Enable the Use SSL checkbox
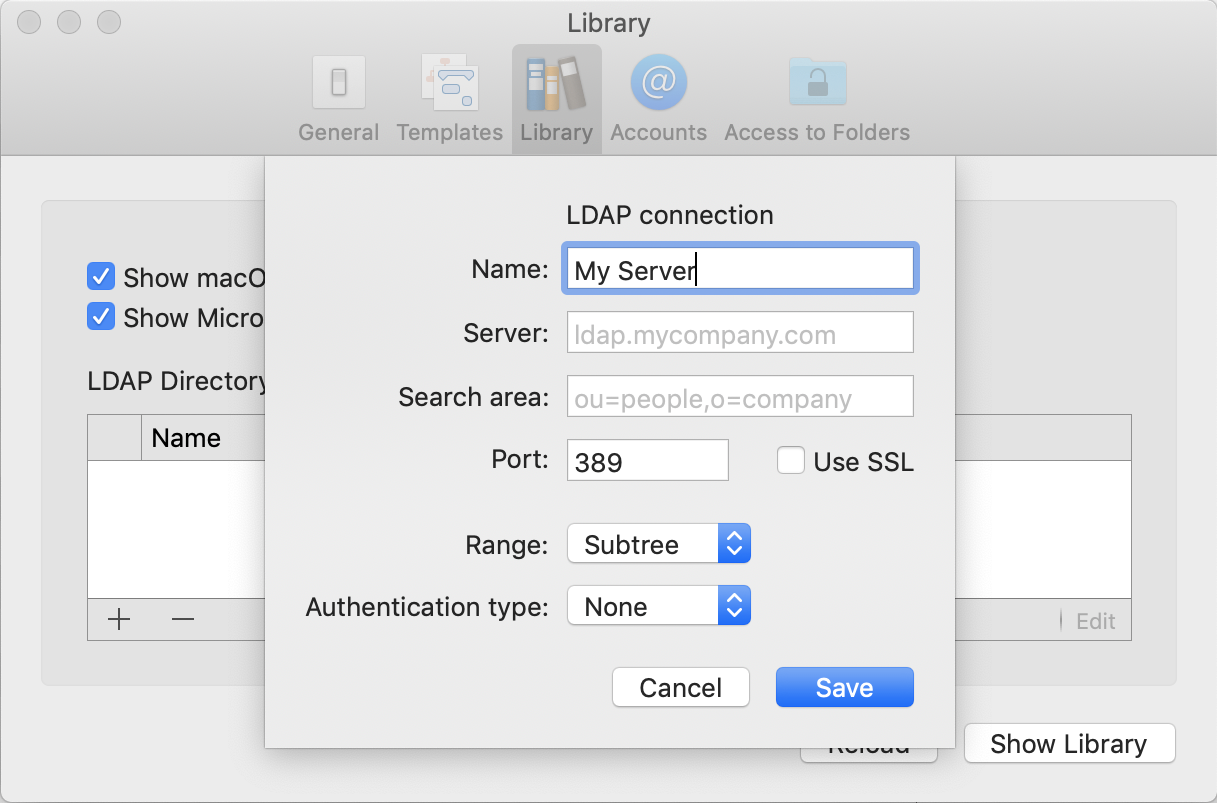This screenshot has width=1217, height=803. 791,460
